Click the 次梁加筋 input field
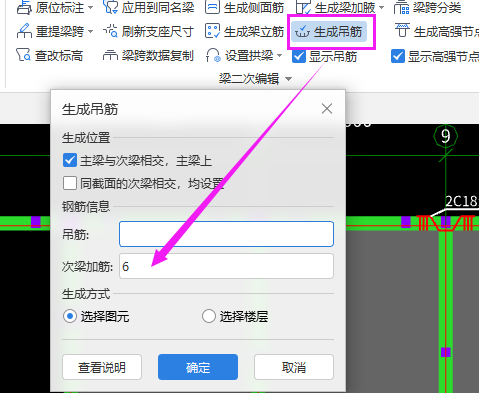 click(226, 266)
